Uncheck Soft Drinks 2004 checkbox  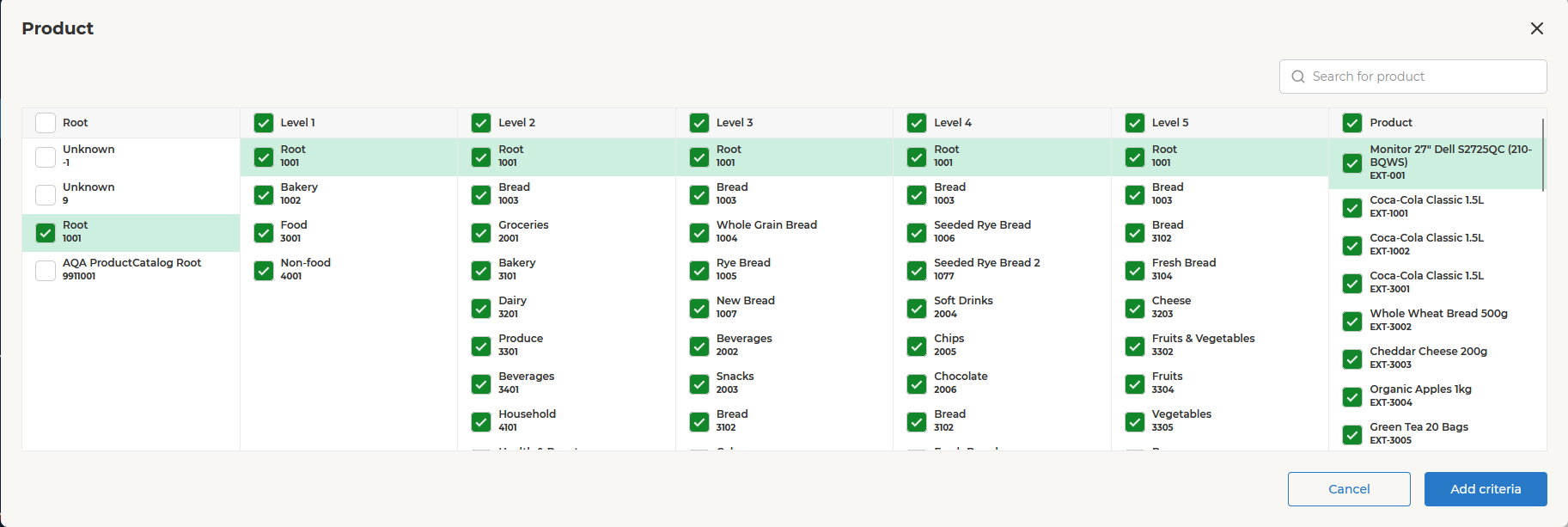[917, 309]
